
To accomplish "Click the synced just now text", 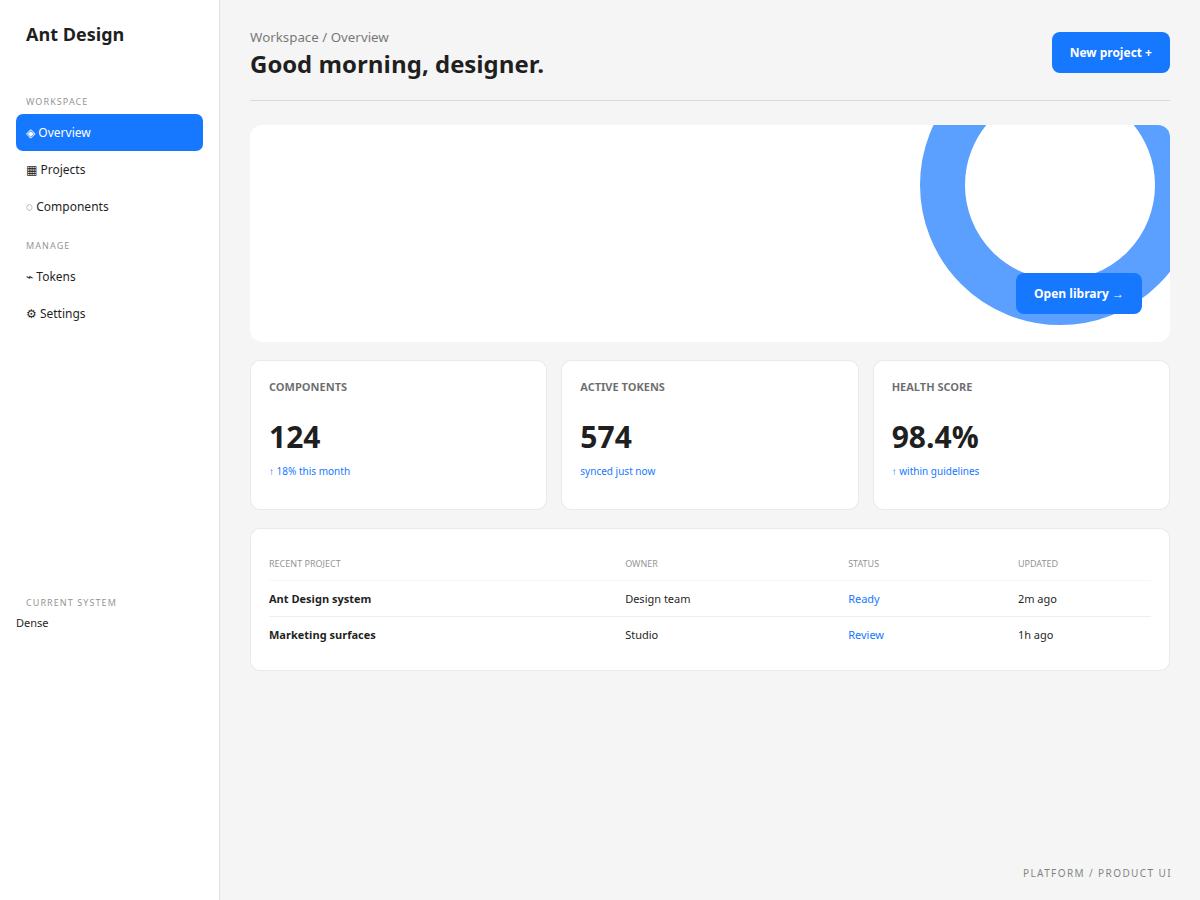I will (x=618, y=471).
